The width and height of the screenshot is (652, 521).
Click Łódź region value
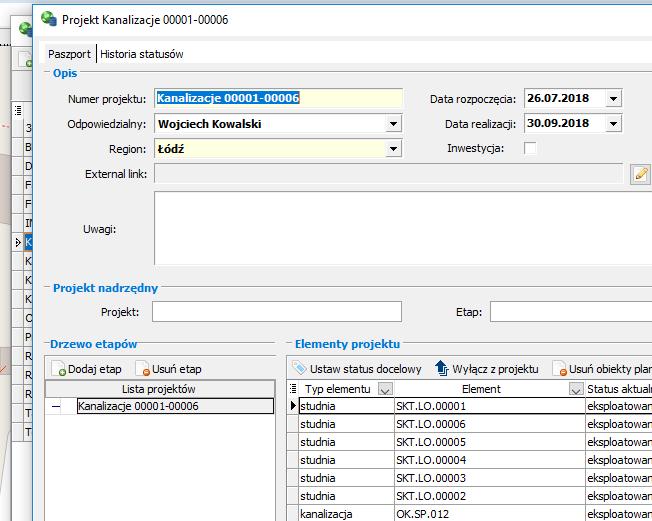click(x=171, y=149)
